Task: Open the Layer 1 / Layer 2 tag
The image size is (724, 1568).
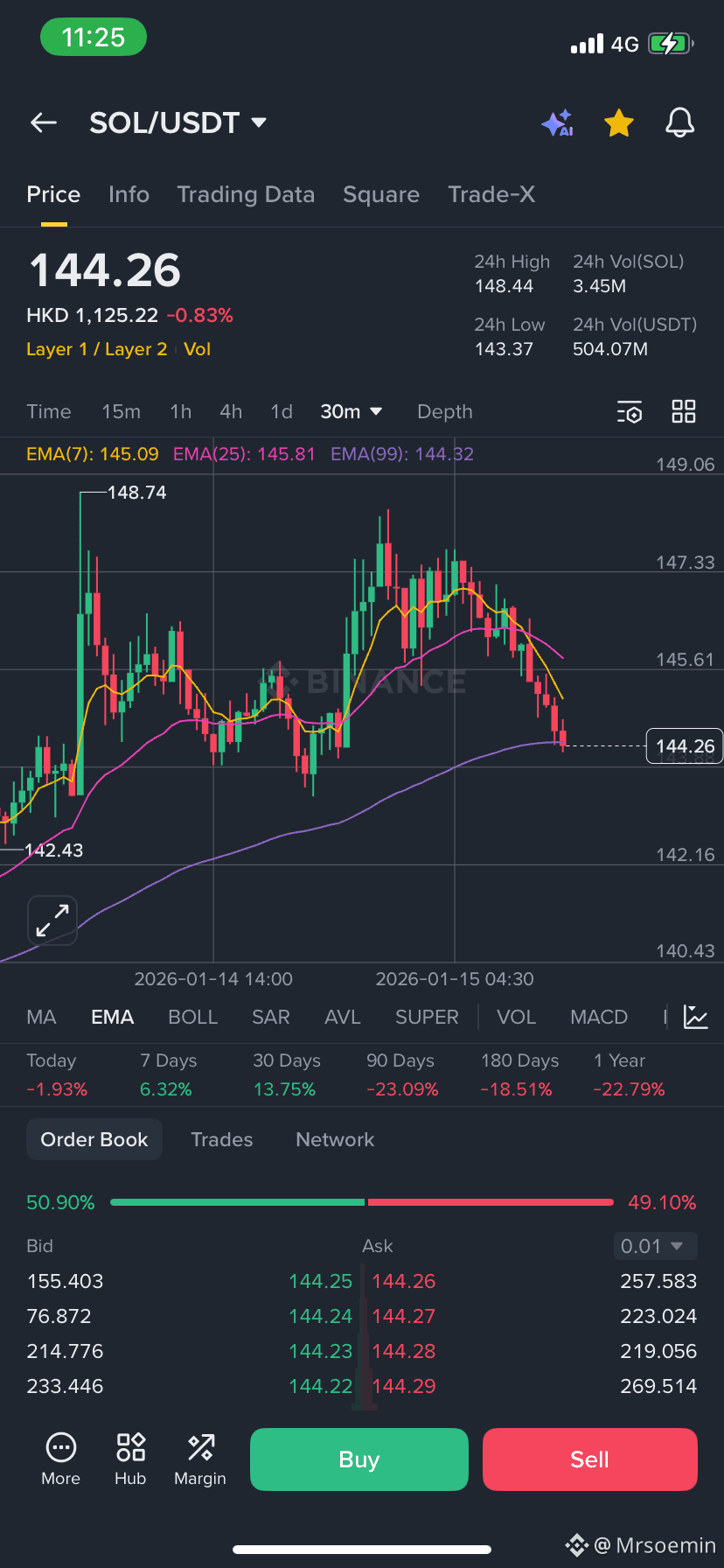Action: click(96, 349)
